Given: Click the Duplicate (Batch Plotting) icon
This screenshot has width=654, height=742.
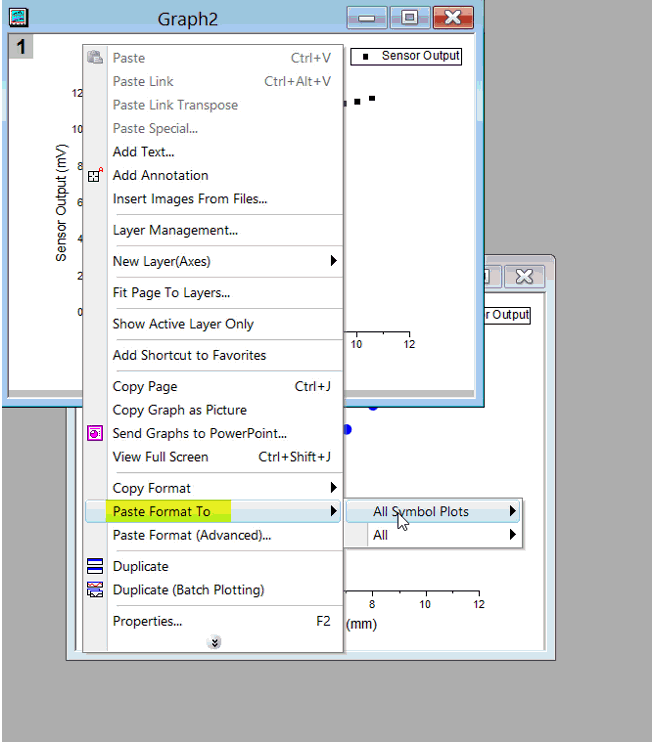Looking at the screenshot, I should [x=95, y=590].
